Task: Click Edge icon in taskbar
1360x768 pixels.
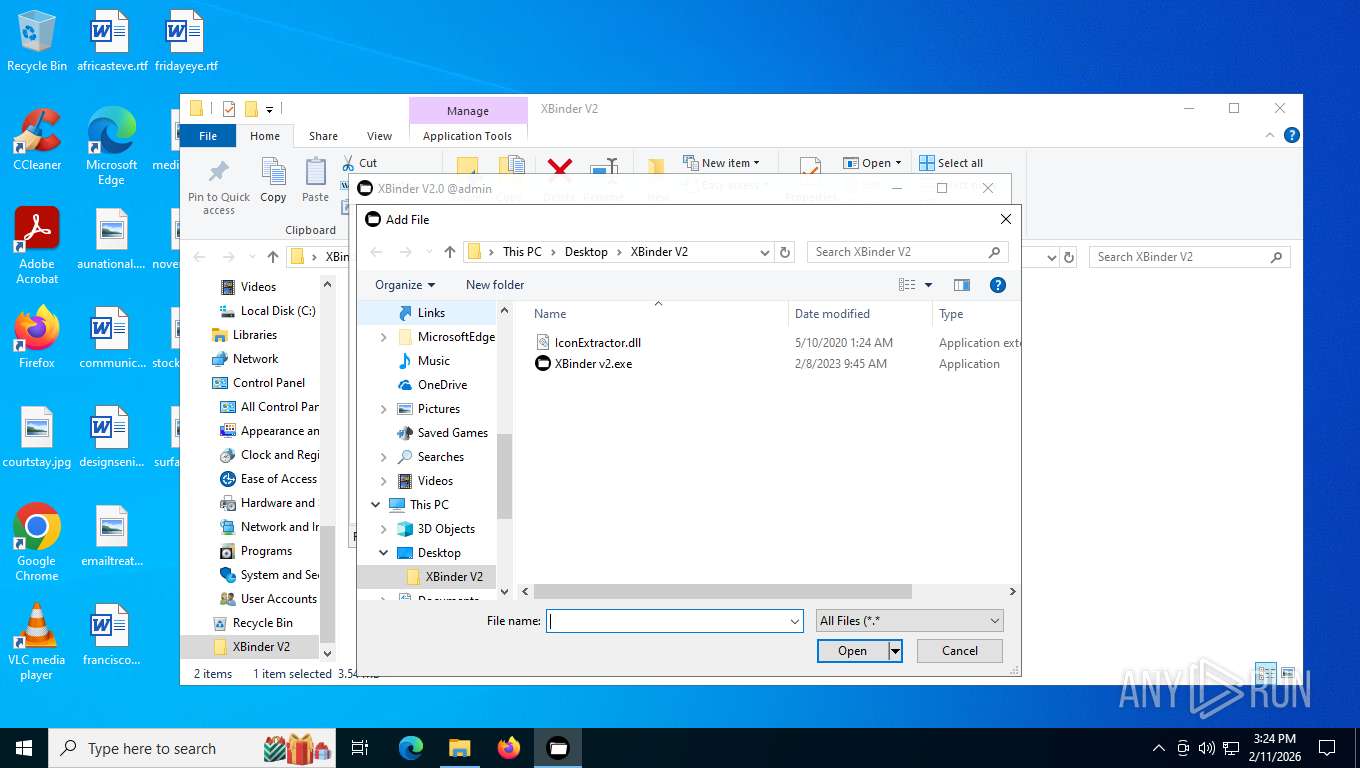Action: [x=411, y=748]
